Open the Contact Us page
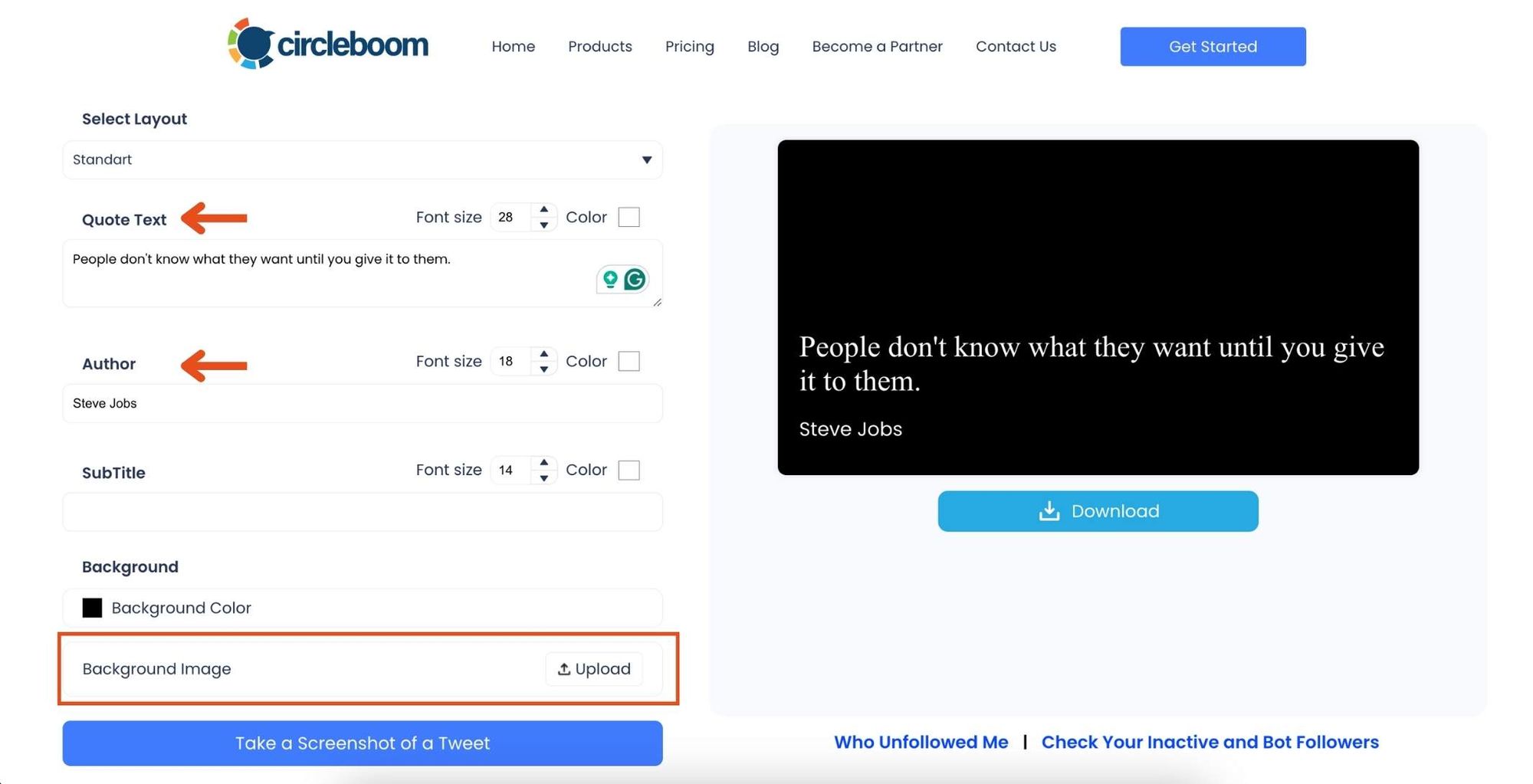Image resolution: width=1533 pixels, height=784 pixels. pos(1016,47)
